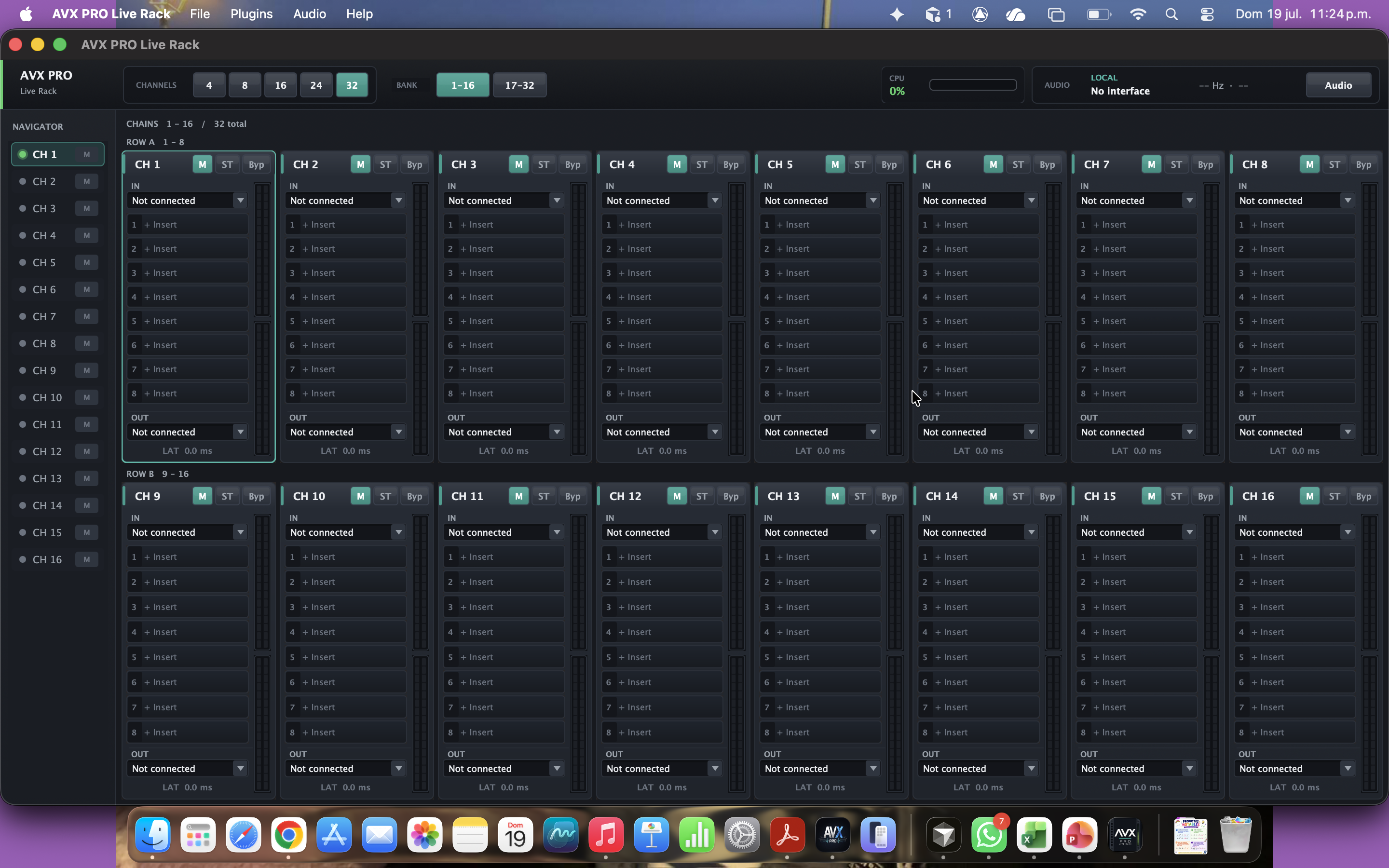Open Adobe Acrobat from the Dock
Image resolution: width=1389 pixels, height=868 pixels.
(788, 835)
